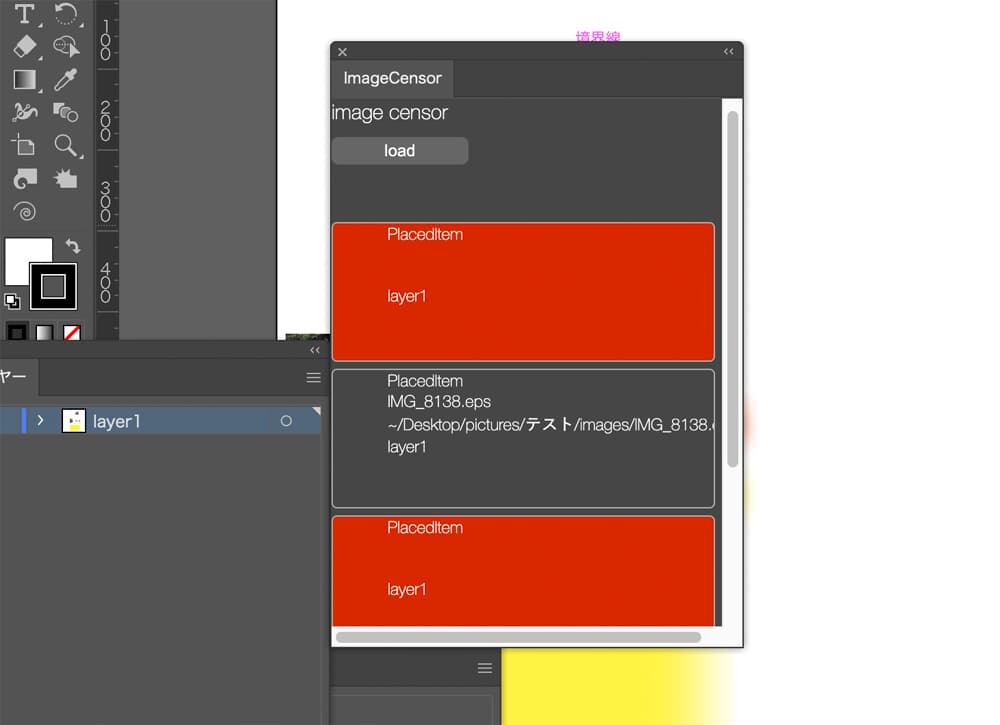Expand layer1 in the layers panel
Image resolution: width=1000 pixels, height=725 pixels.
(x=40, y=421)
